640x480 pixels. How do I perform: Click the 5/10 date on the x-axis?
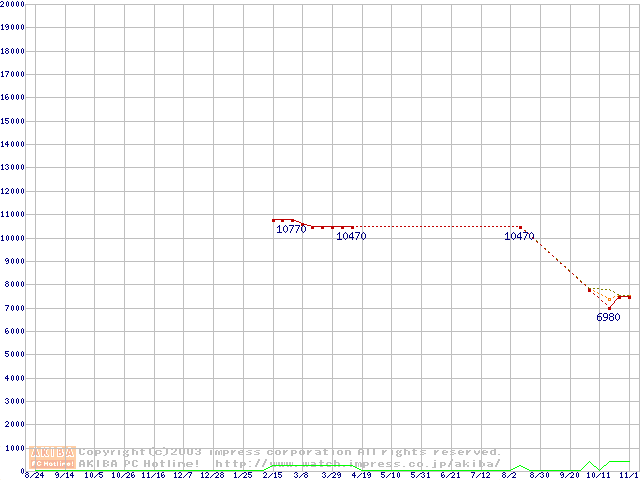tap(391, 476)
